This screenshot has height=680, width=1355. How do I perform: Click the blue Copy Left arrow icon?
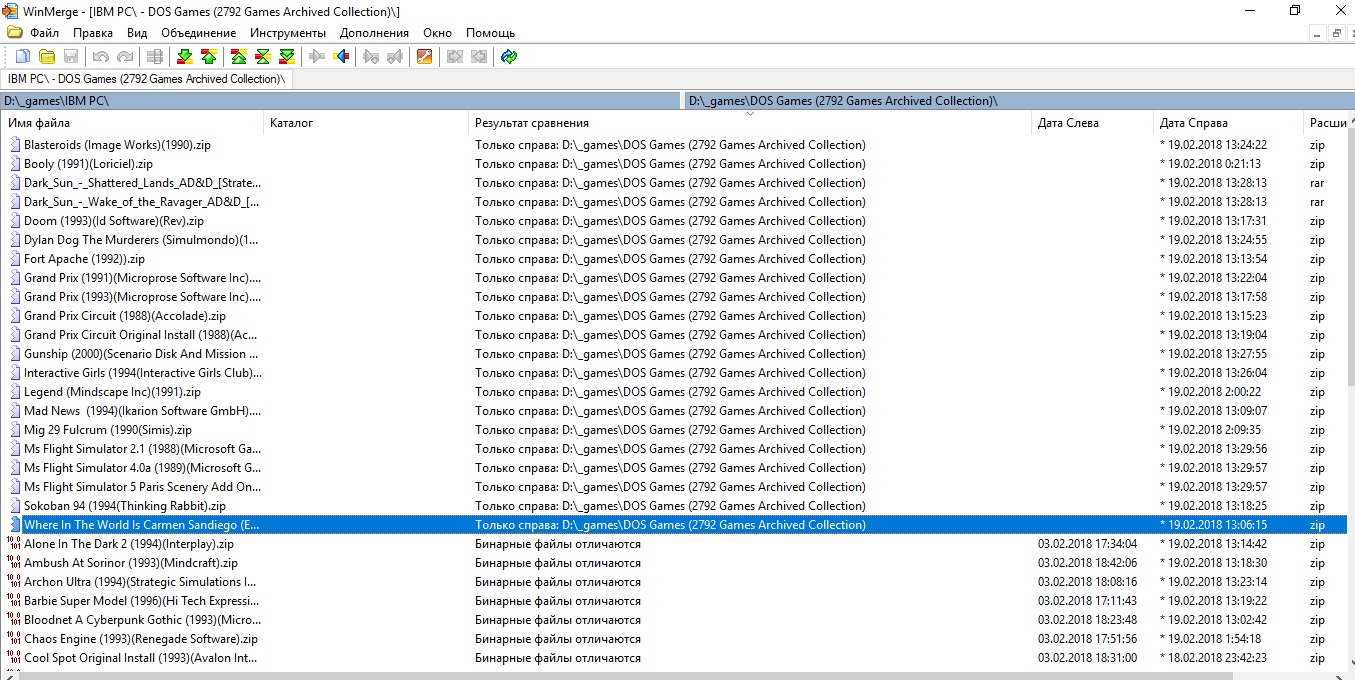click(341, 57)
